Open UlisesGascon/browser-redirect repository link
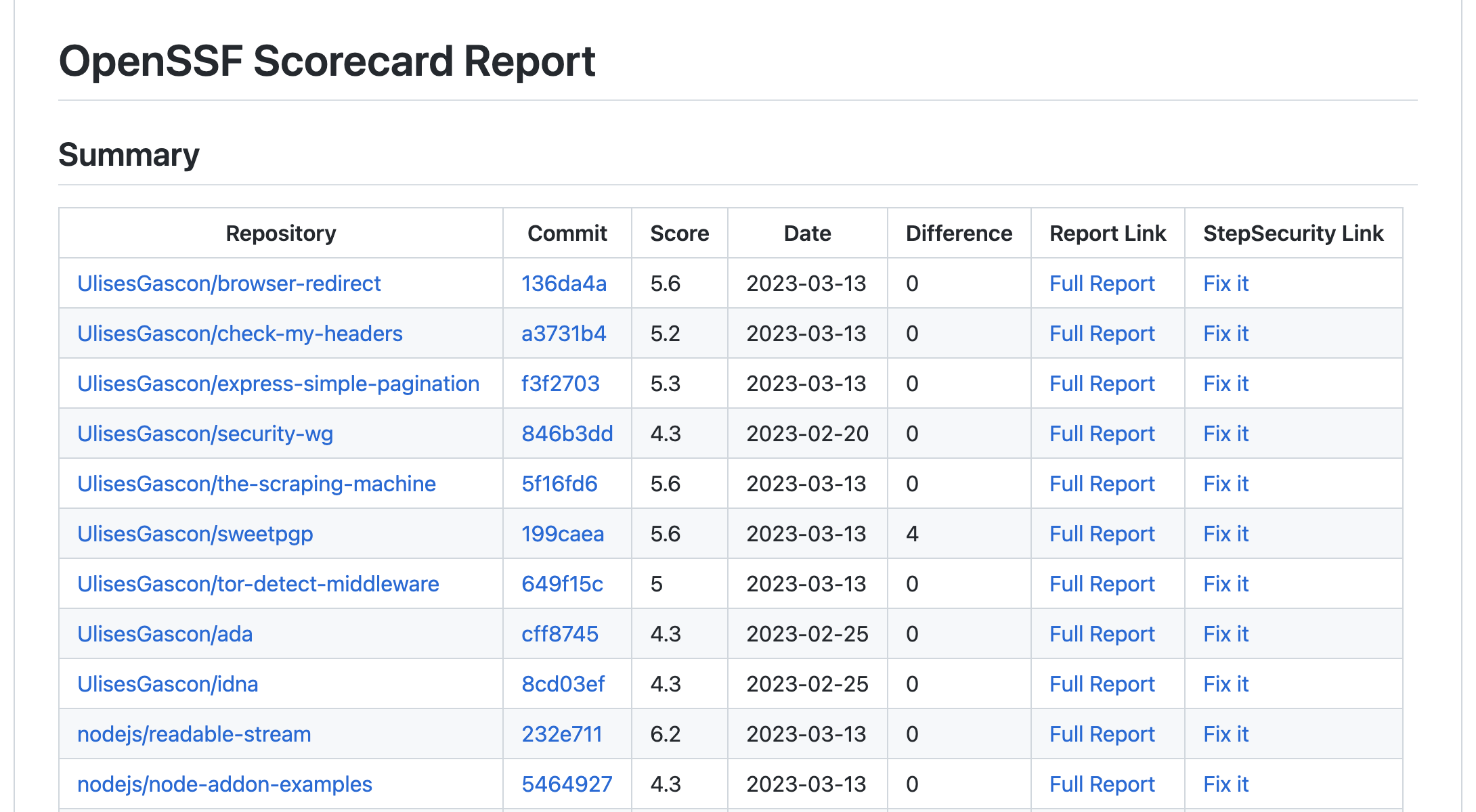Viewport: 1476px width, 812px height. (x=229, y=284)
